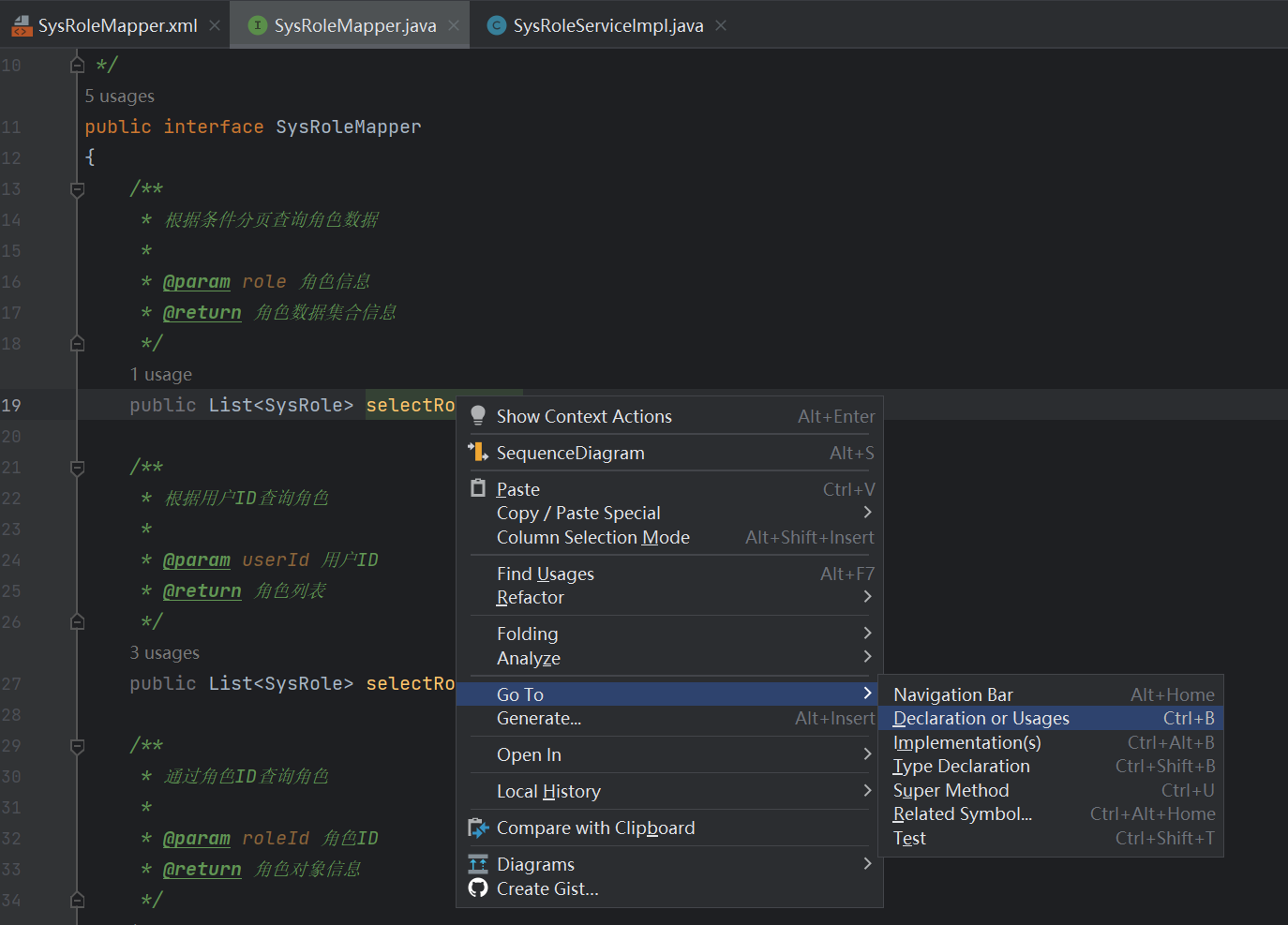Choose Implementation(s) from Go To submenu

tap(966, 742)
